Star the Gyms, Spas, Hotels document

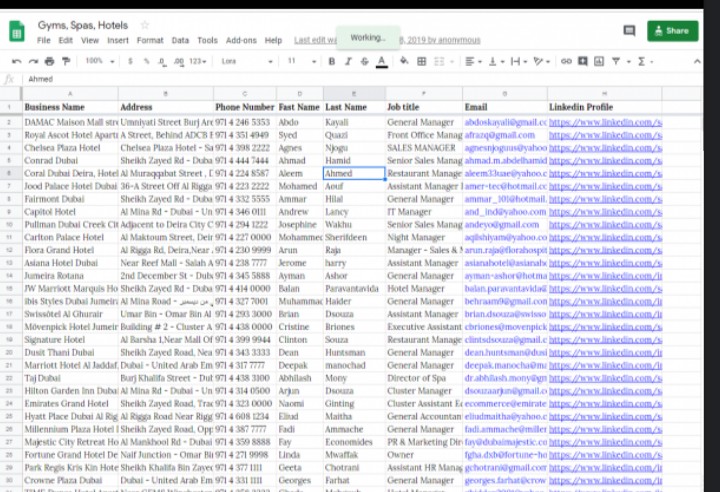tap(145, 24)
